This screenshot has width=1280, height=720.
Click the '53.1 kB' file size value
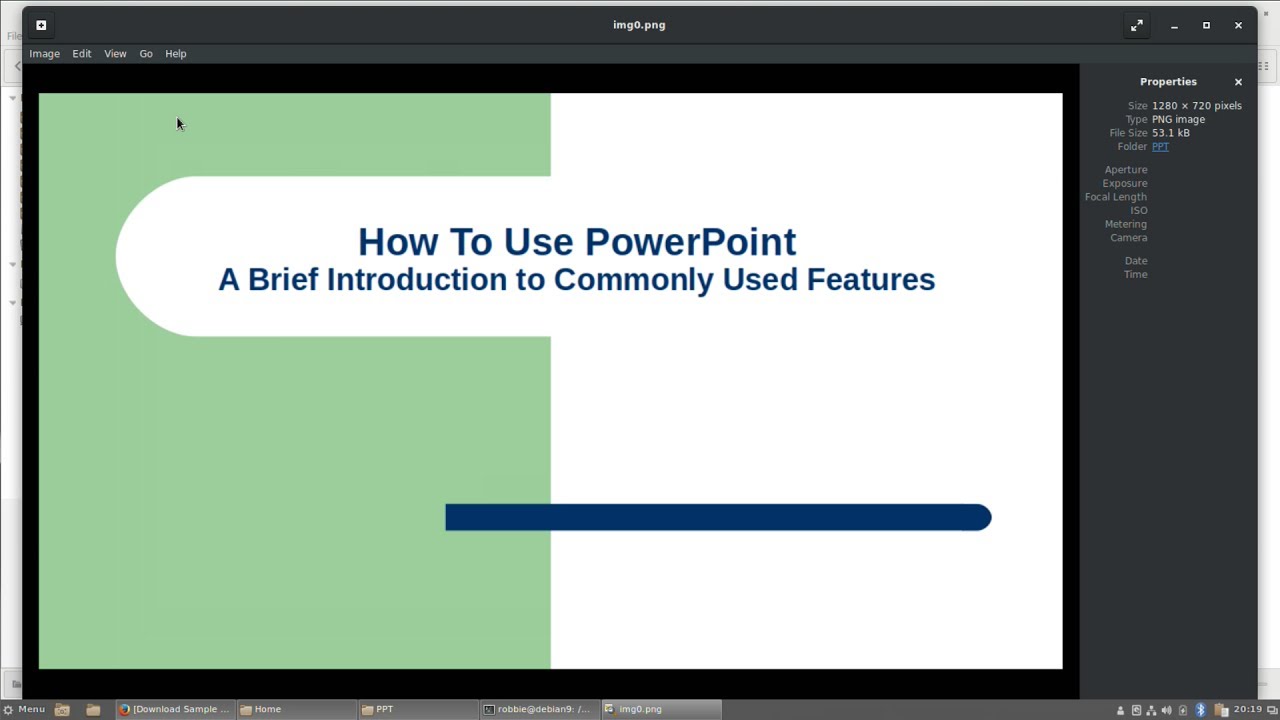tap(1171, 133)
